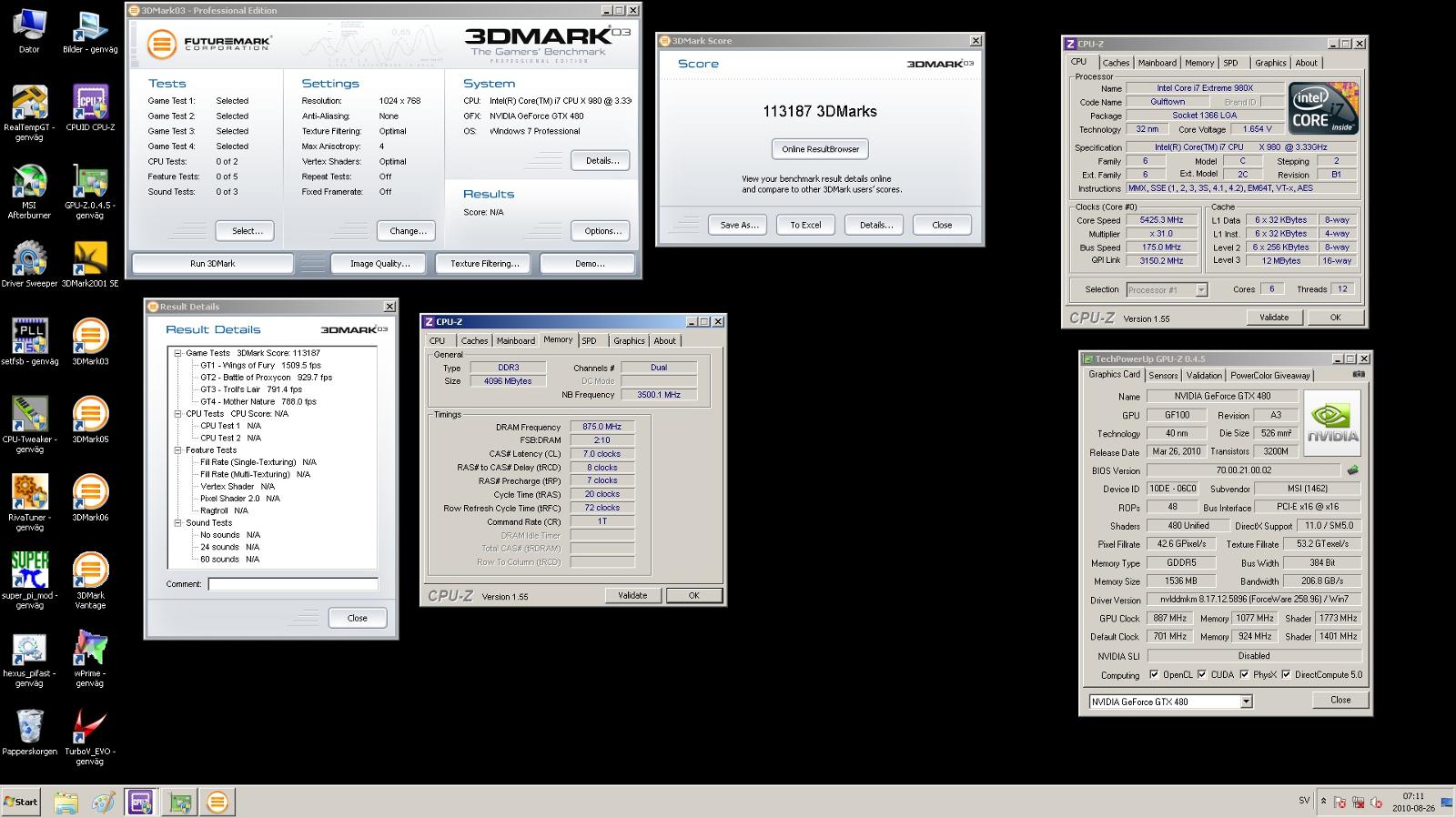The width and height of the screenshot is (1456, 818).
Task: Launch RealTempGT desktop shortcut
Action: 29,112
